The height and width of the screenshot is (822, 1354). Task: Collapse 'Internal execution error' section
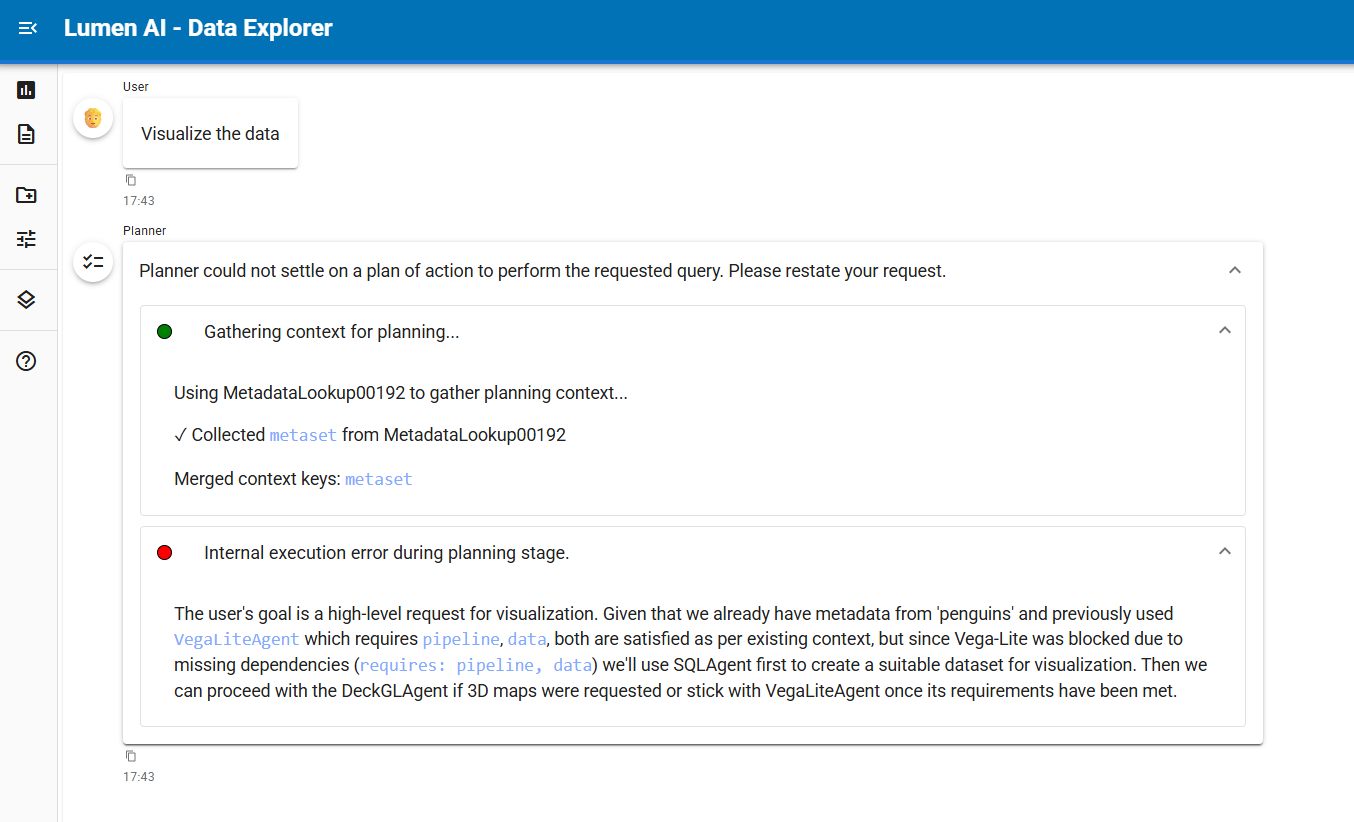pyautogui.click(x=1224, y=552)
